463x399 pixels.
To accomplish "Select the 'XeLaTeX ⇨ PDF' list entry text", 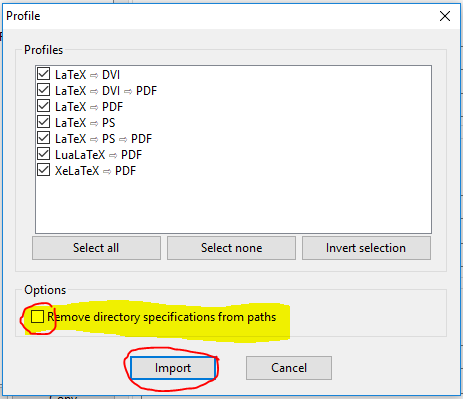I will [x=95, y=171].
